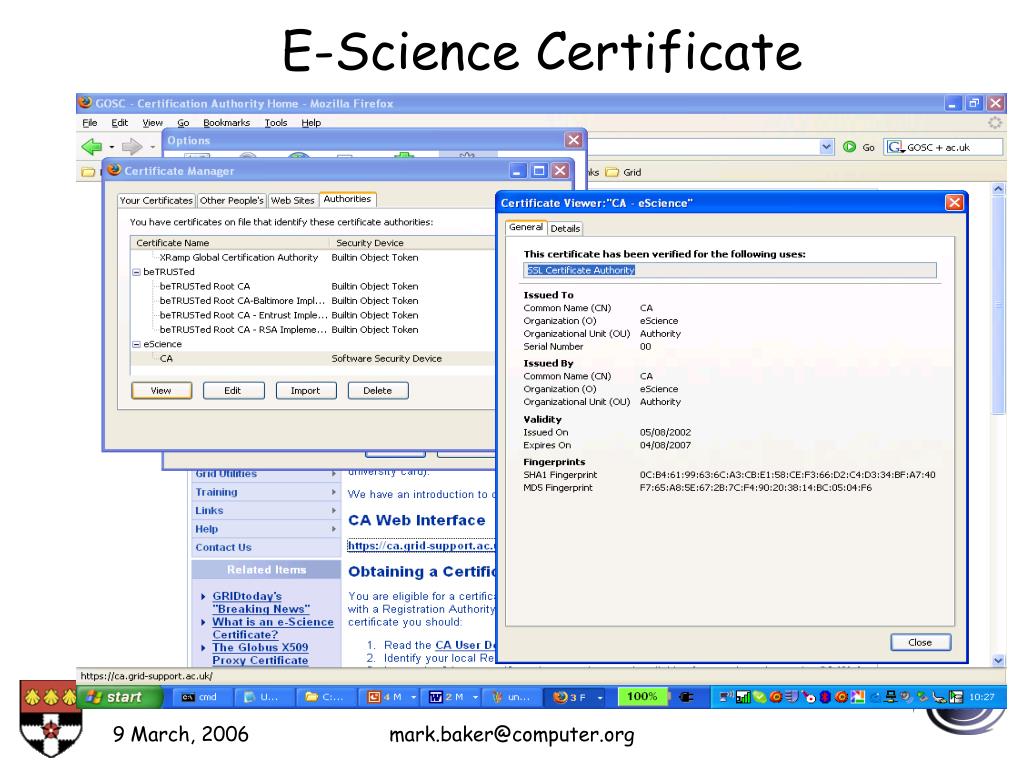Open What is an e-Science Certificate link
This screenshot has width=1024, height=768.
tap(272, 628)
